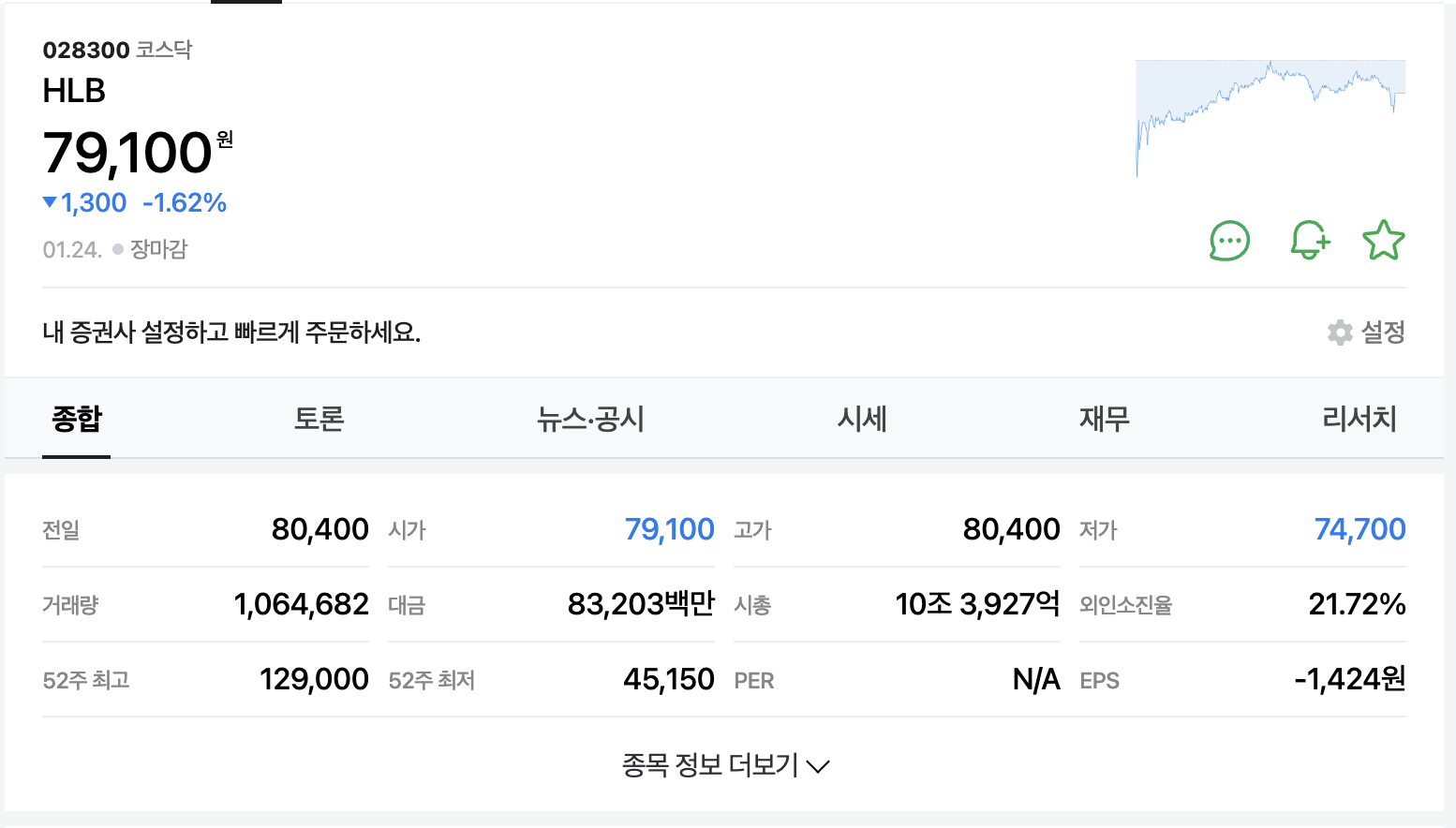Expand 종목 정보 더보기
Image resolution: width=1456 pixels, height=828 pixels.
click(x=725, y=765)
